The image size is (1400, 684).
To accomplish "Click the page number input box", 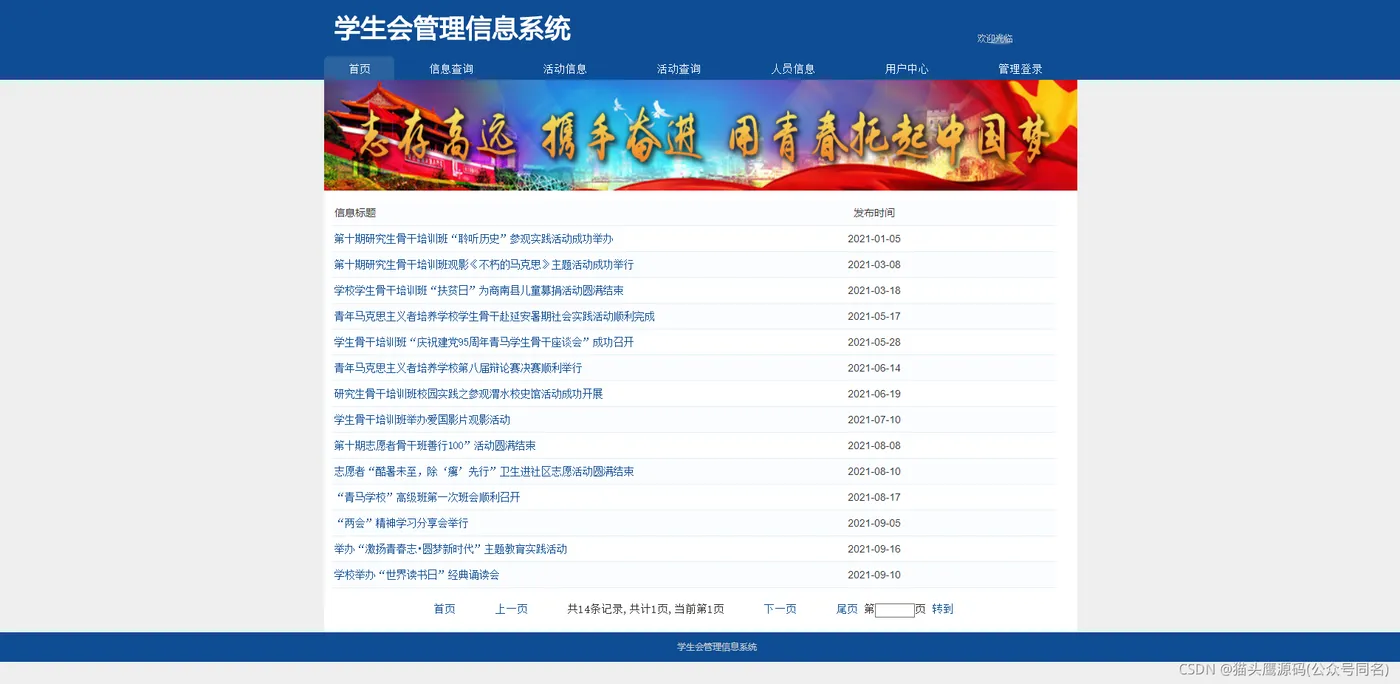I will 895,610.
